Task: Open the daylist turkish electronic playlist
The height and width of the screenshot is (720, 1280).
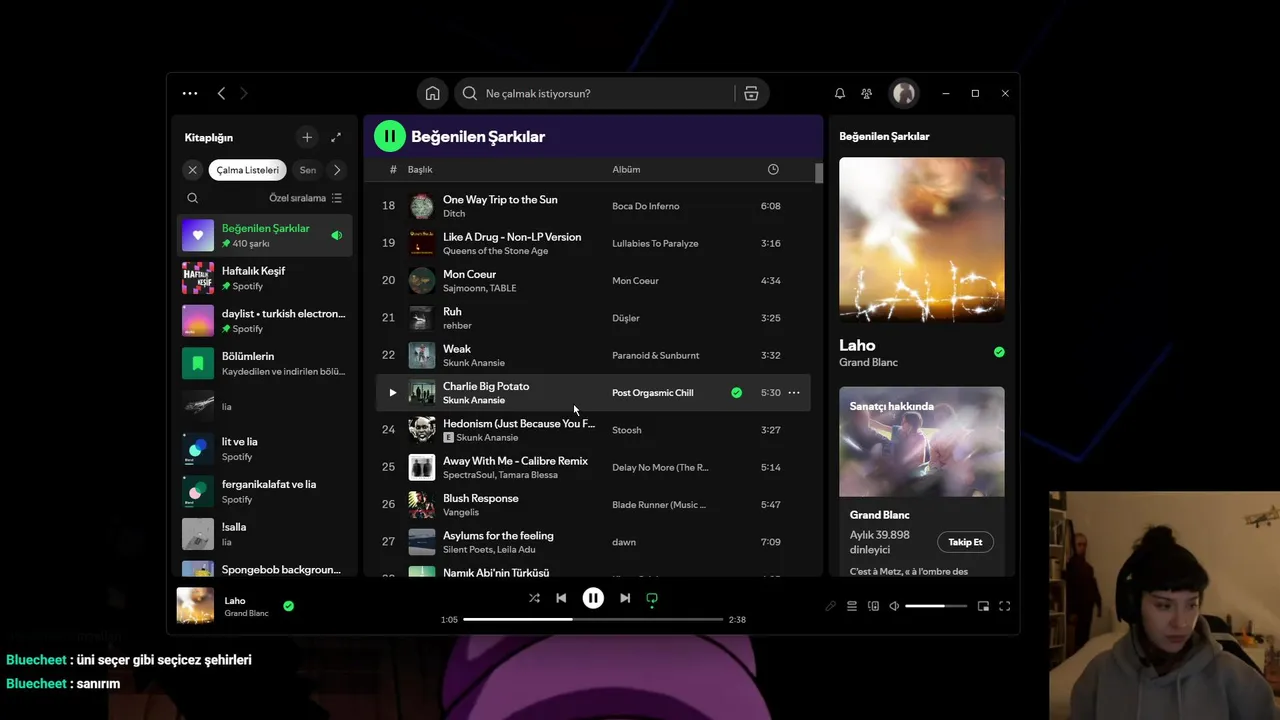Action: pyautogui.click(x=265, y=321)
